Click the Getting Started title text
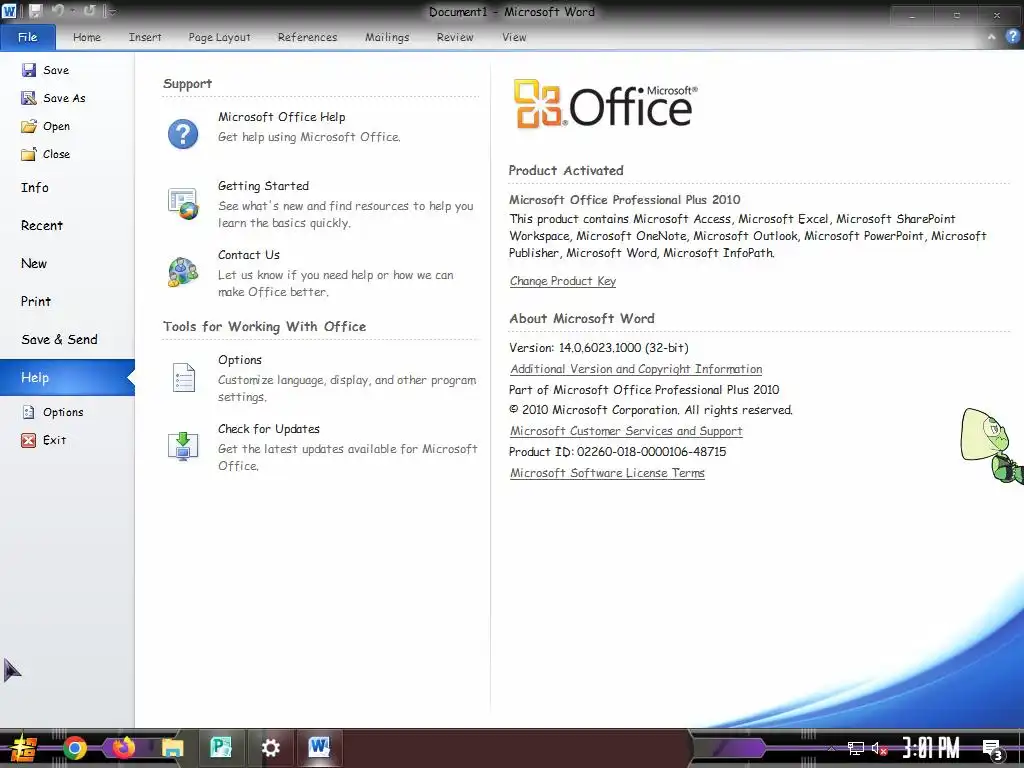The height and width of the screenshot is (768, 1024). [263, 186]
